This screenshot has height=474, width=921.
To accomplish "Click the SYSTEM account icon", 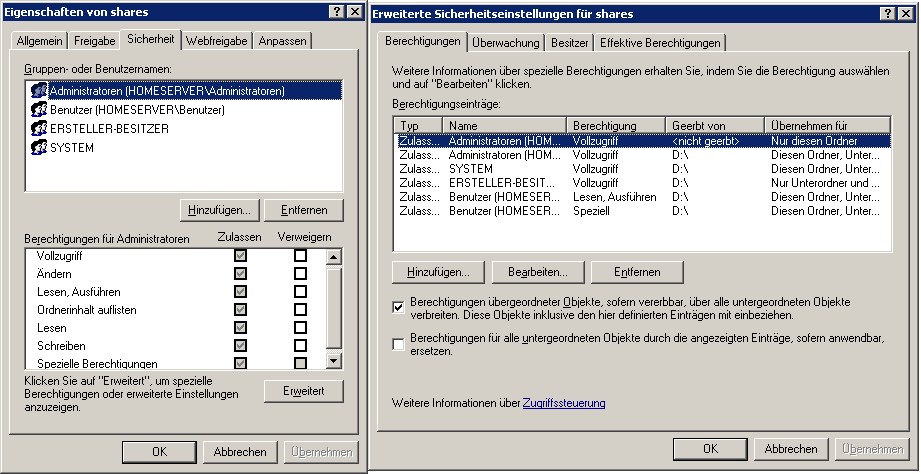I will pos(40,147).
